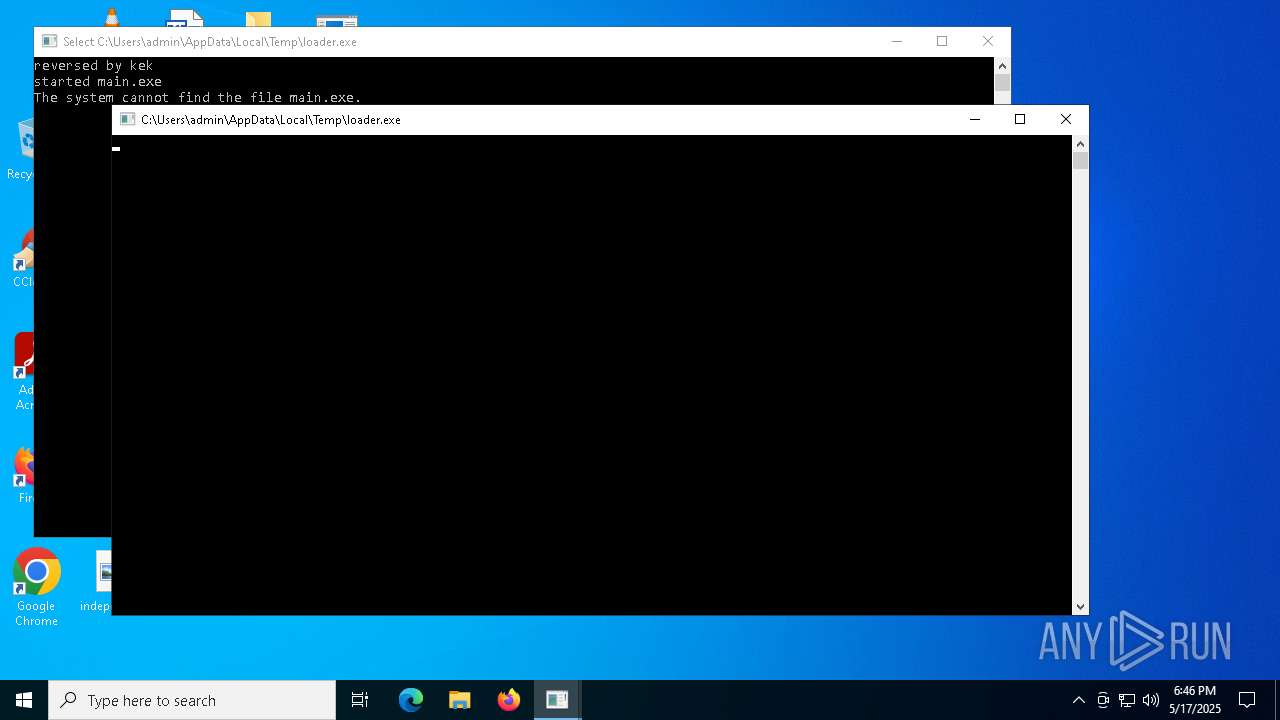This screenshot has height=720, width=1280.
Task: Click the 'started main.exe' console line
Action: (x=97, y=82)
